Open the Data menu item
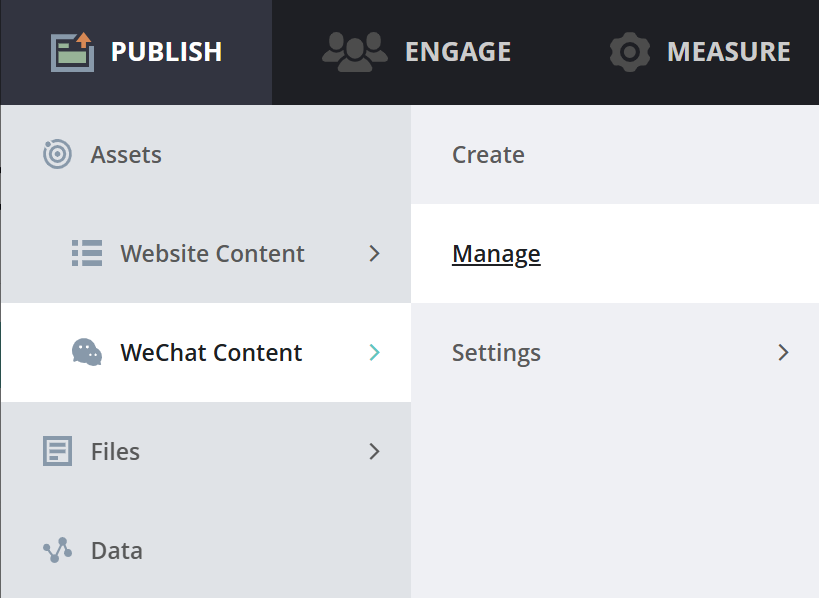The width and height of the screenshot is (819, 598). 117,551
